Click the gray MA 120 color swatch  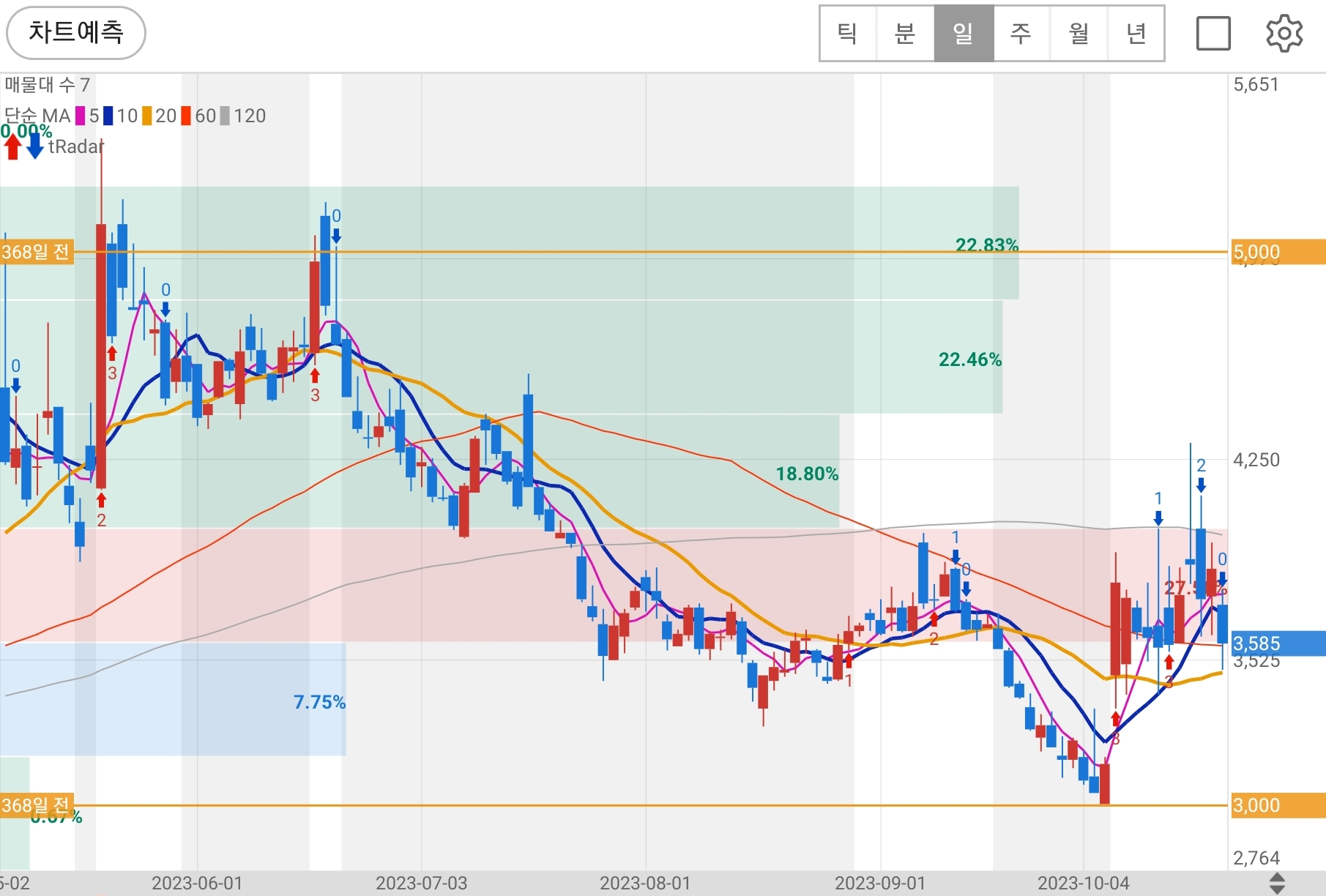click(x=225, y=116)
